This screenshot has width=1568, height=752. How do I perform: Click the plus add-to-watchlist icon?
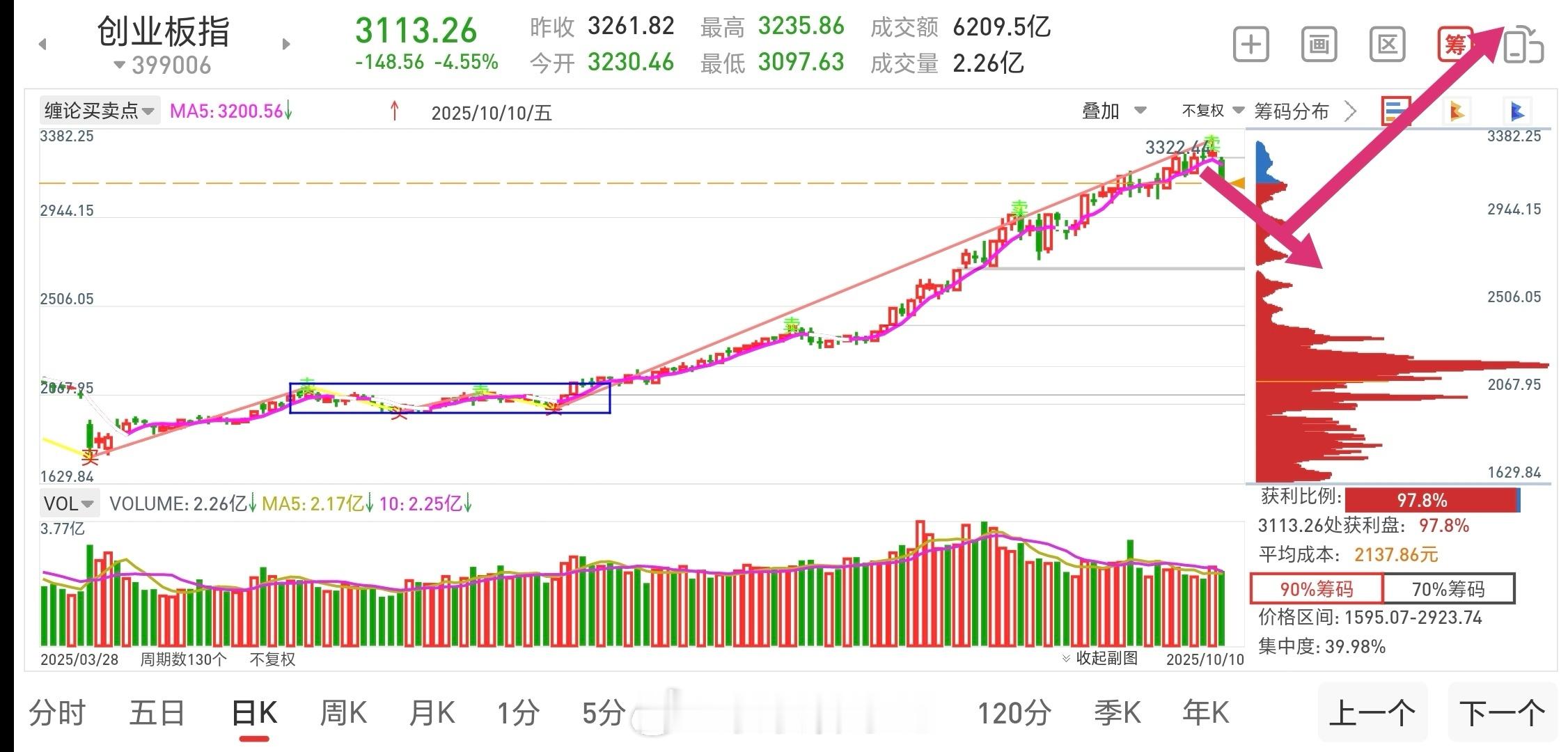pyautogui.click(x=1251, y=45)
